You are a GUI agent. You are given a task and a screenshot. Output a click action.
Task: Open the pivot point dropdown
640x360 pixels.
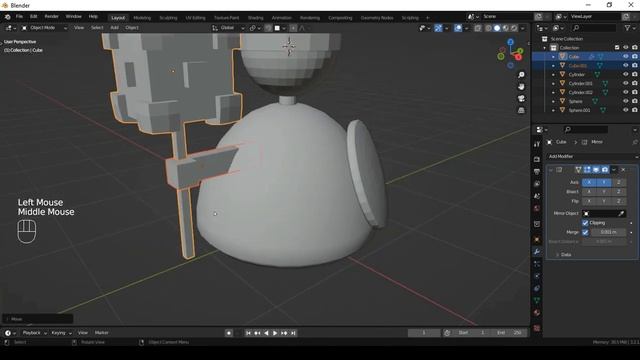coord(255,28)
